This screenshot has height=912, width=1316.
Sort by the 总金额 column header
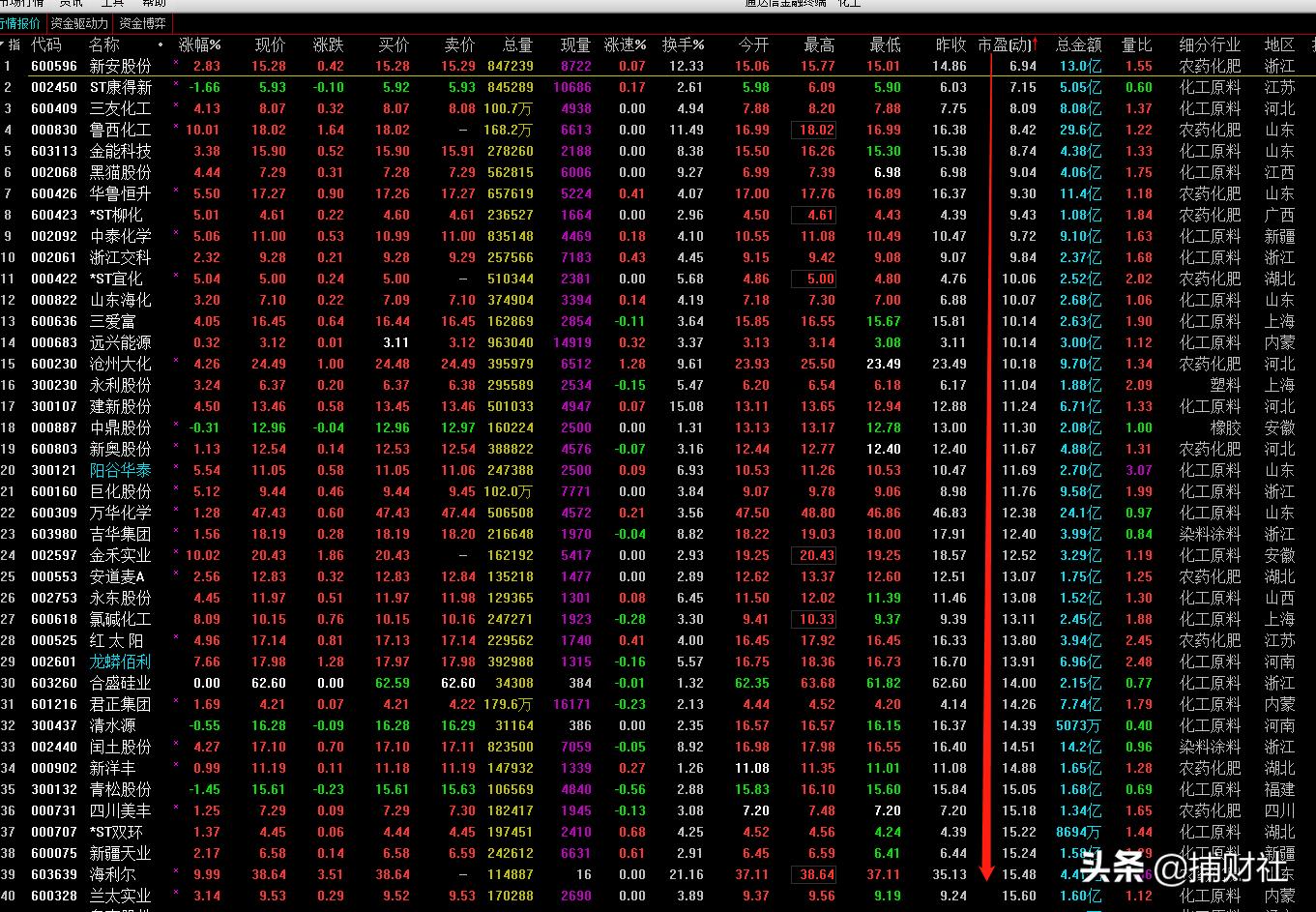[1078, 44]
